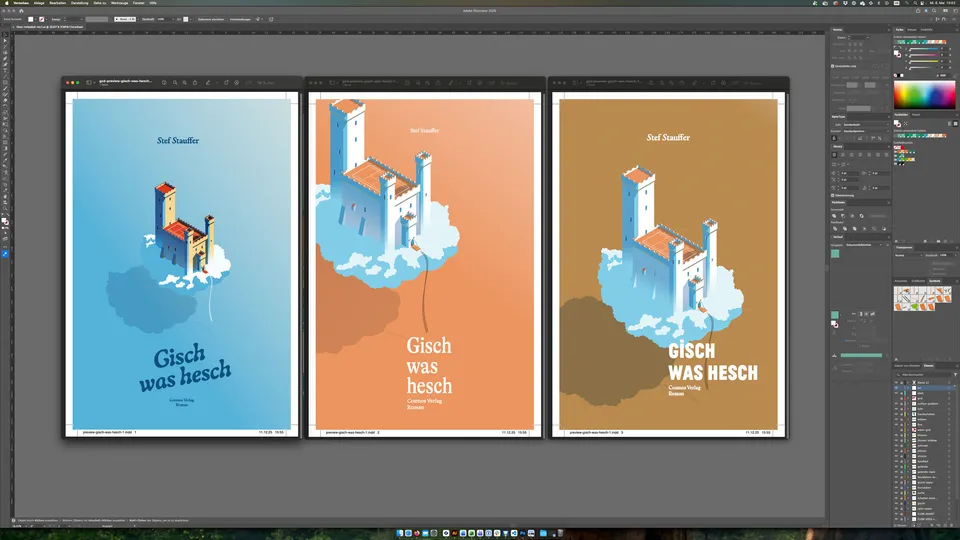Click the Exclude shape mode icon in the Pathfinder panel

(x=861, y=216)
